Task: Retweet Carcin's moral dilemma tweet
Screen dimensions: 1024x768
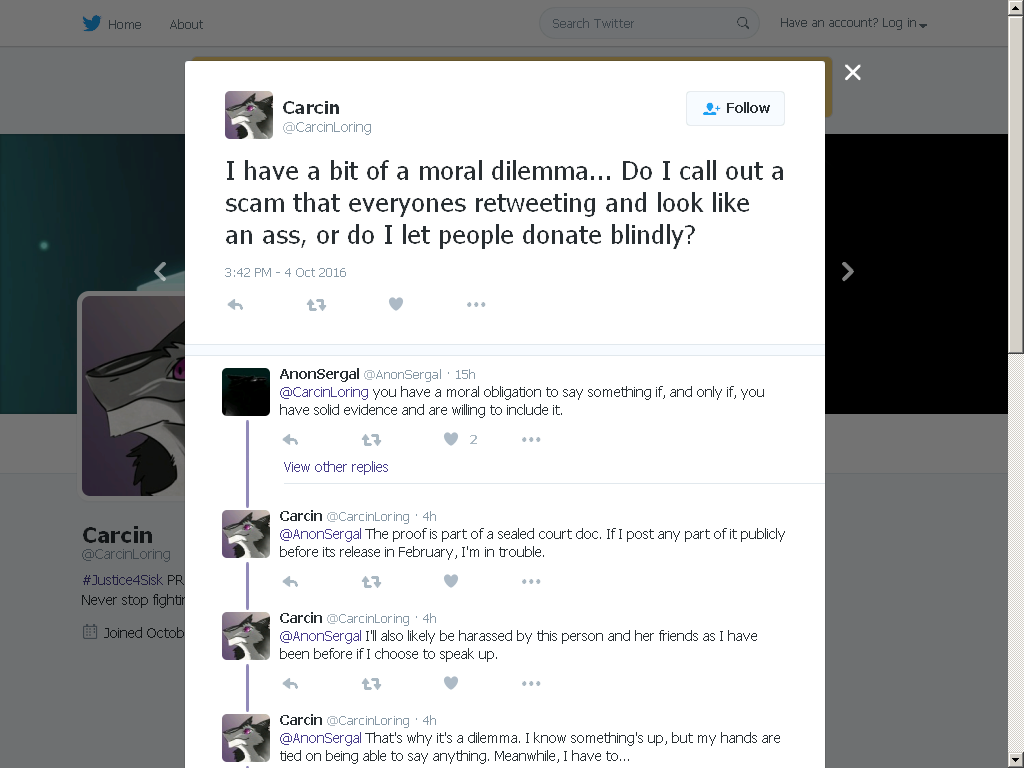Action: pyautogui.click(x=317, y=305)
